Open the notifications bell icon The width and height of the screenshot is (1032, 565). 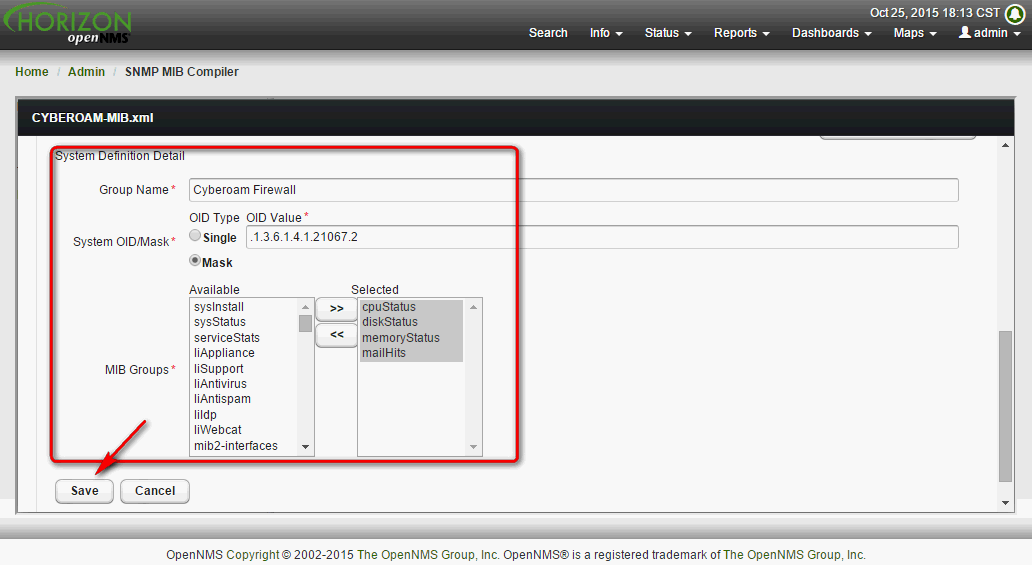pos(1015,14)
